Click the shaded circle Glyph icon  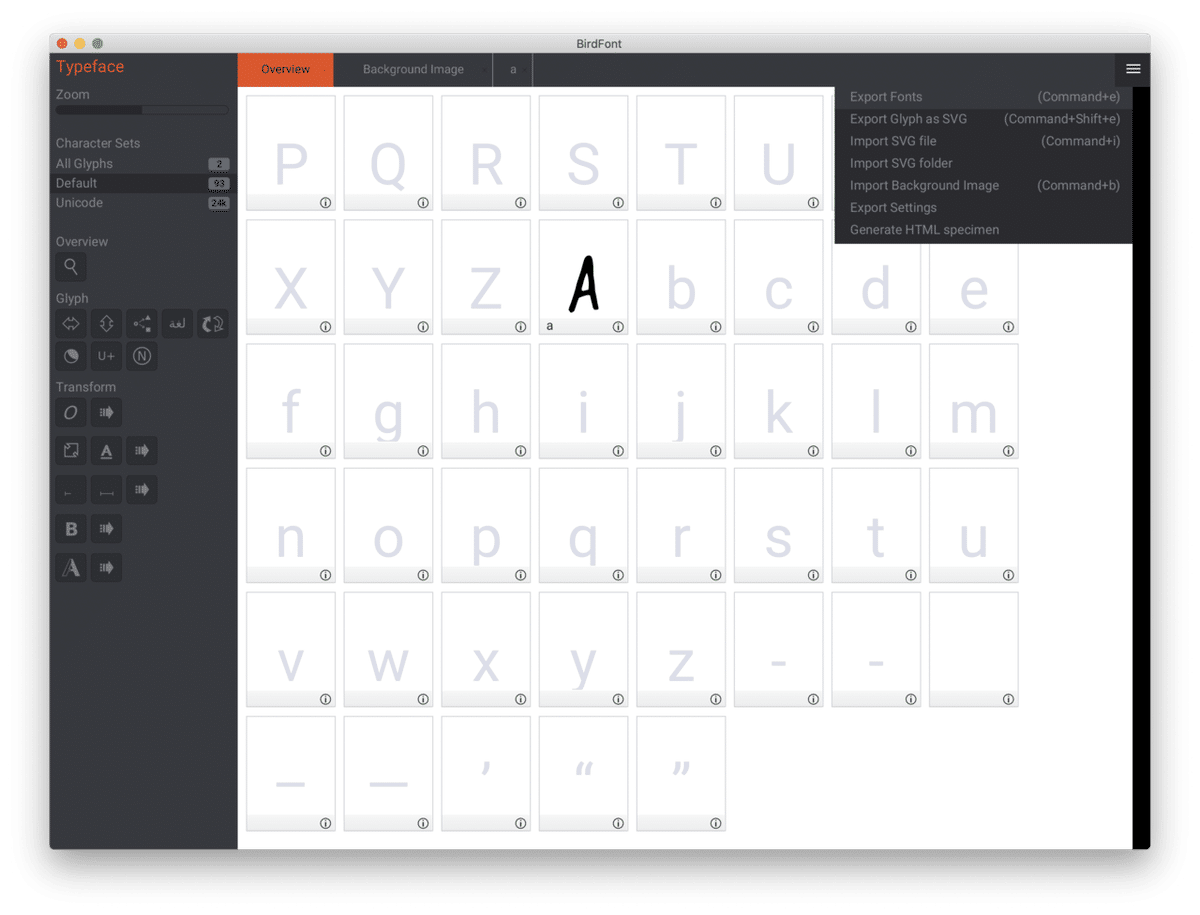71,356
